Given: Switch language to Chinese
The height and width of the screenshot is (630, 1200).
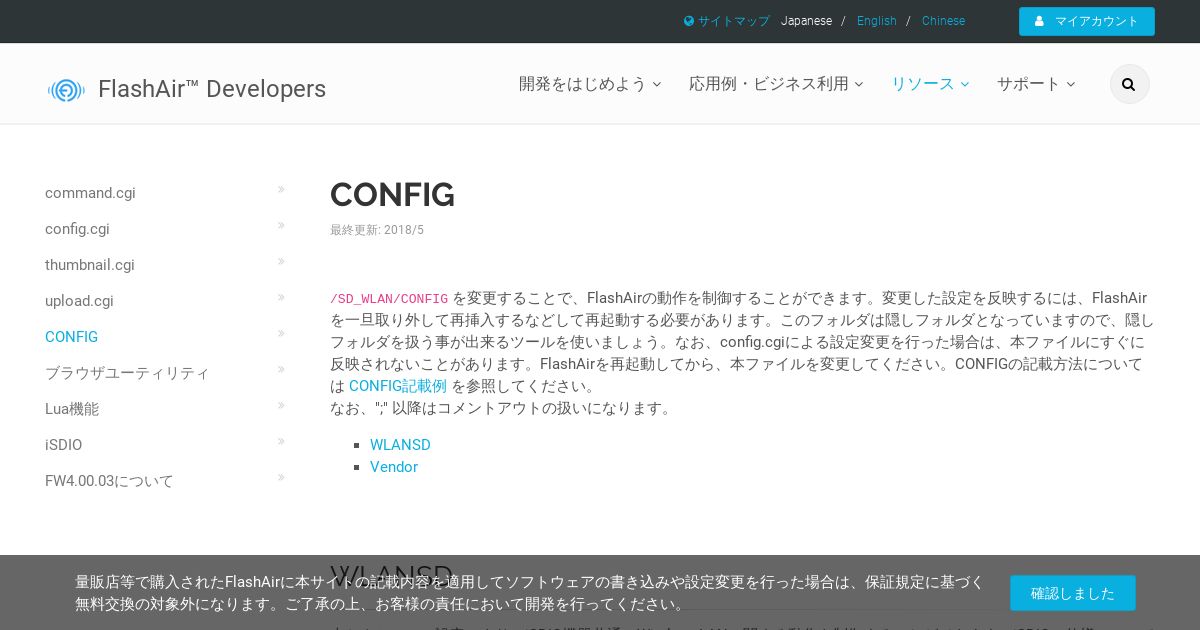Looking at the screenshot, I should pos(943,21).
